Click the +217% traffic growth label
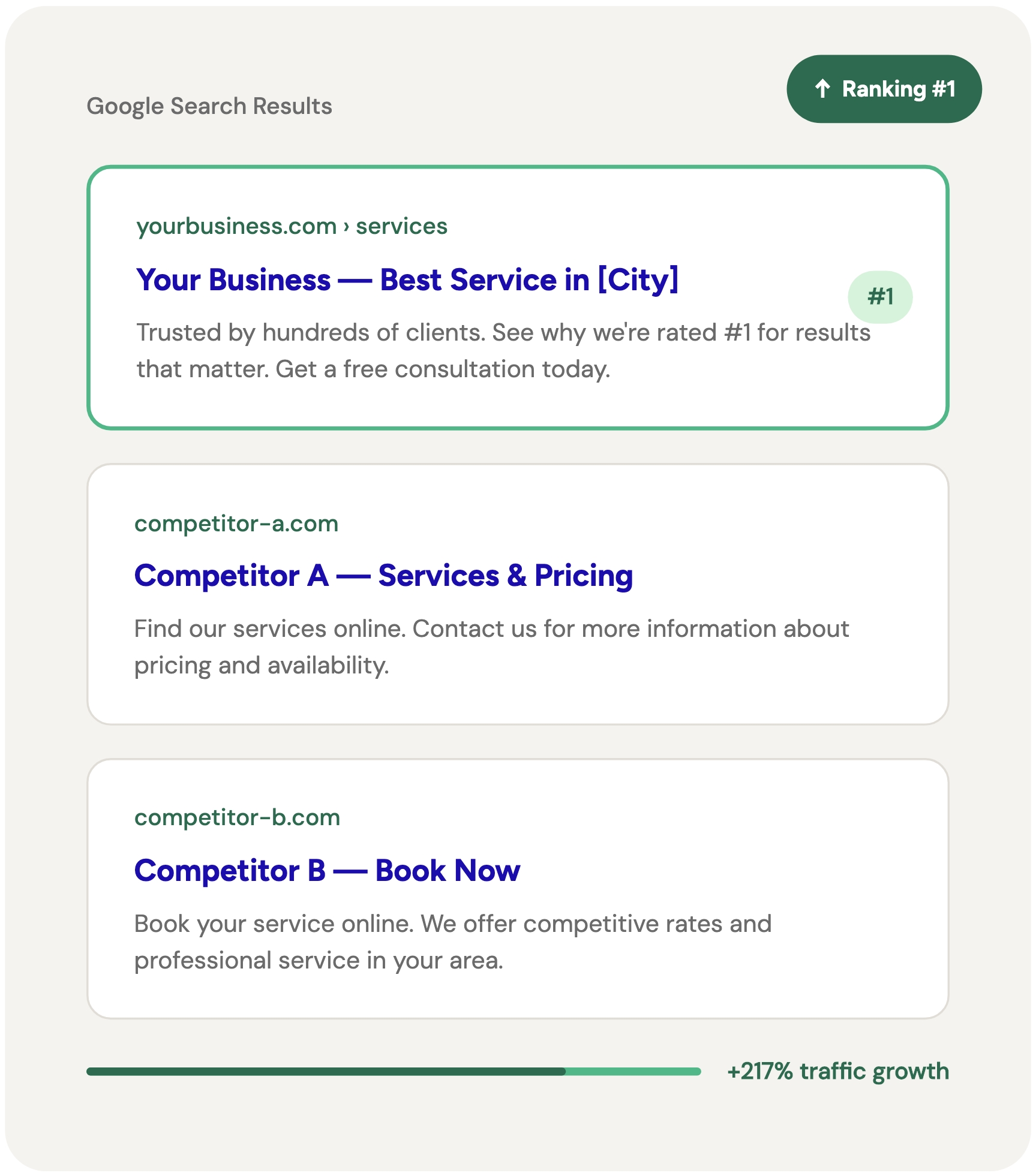Screen dimensions: 1033x1176 point(837,1071)
